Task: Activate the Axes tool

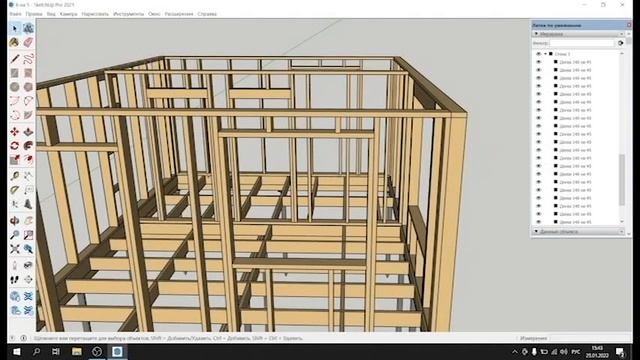Action: [15, 204]
